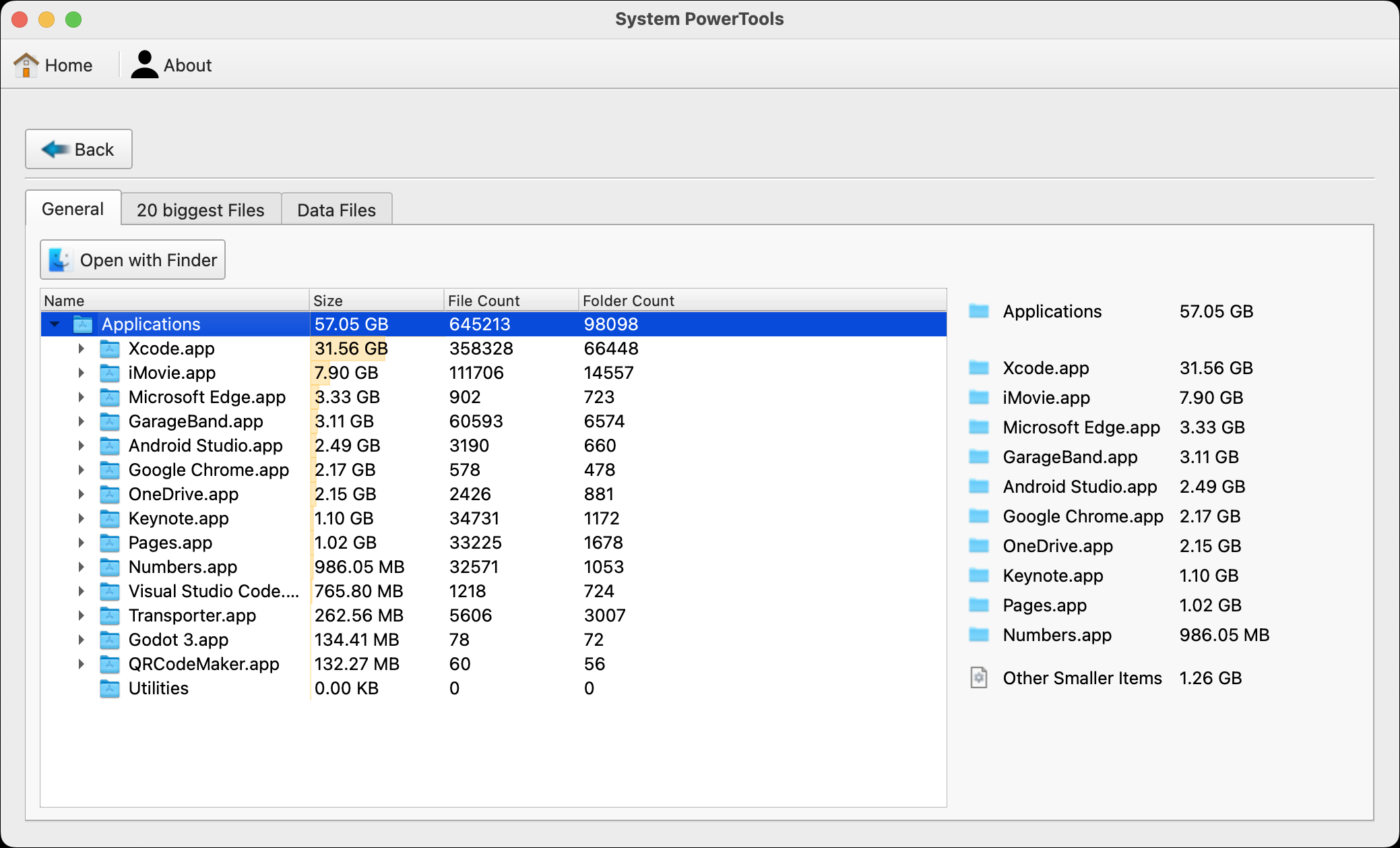Open the 20 biggest Files tab
The image size is (1400, 848).
pyautogui.click(x=201, y=210)
